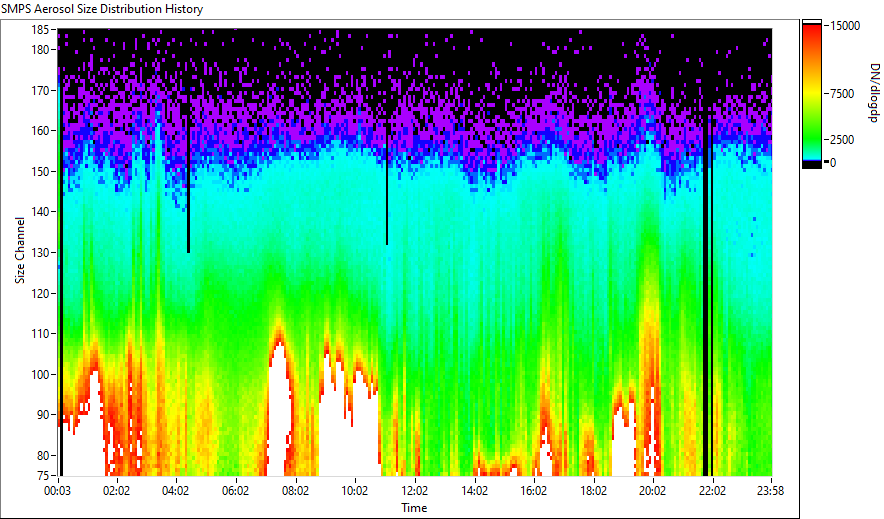Click the 23:58 time tick label
Screen dimensions: 884x519
(770, 491)
